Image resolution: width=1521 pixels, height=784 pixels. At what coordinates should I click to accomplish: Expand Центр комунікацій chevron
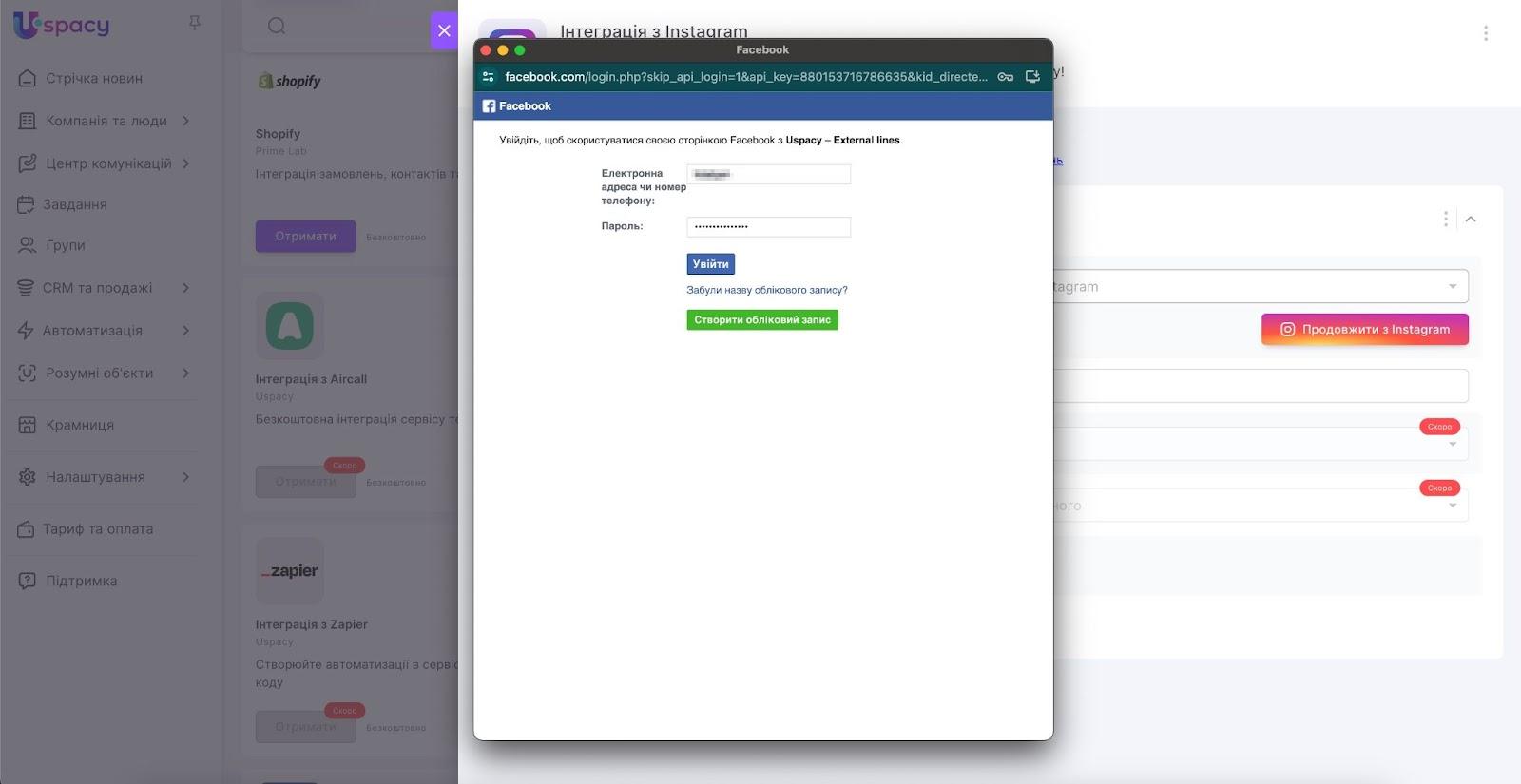pos(186,163)
